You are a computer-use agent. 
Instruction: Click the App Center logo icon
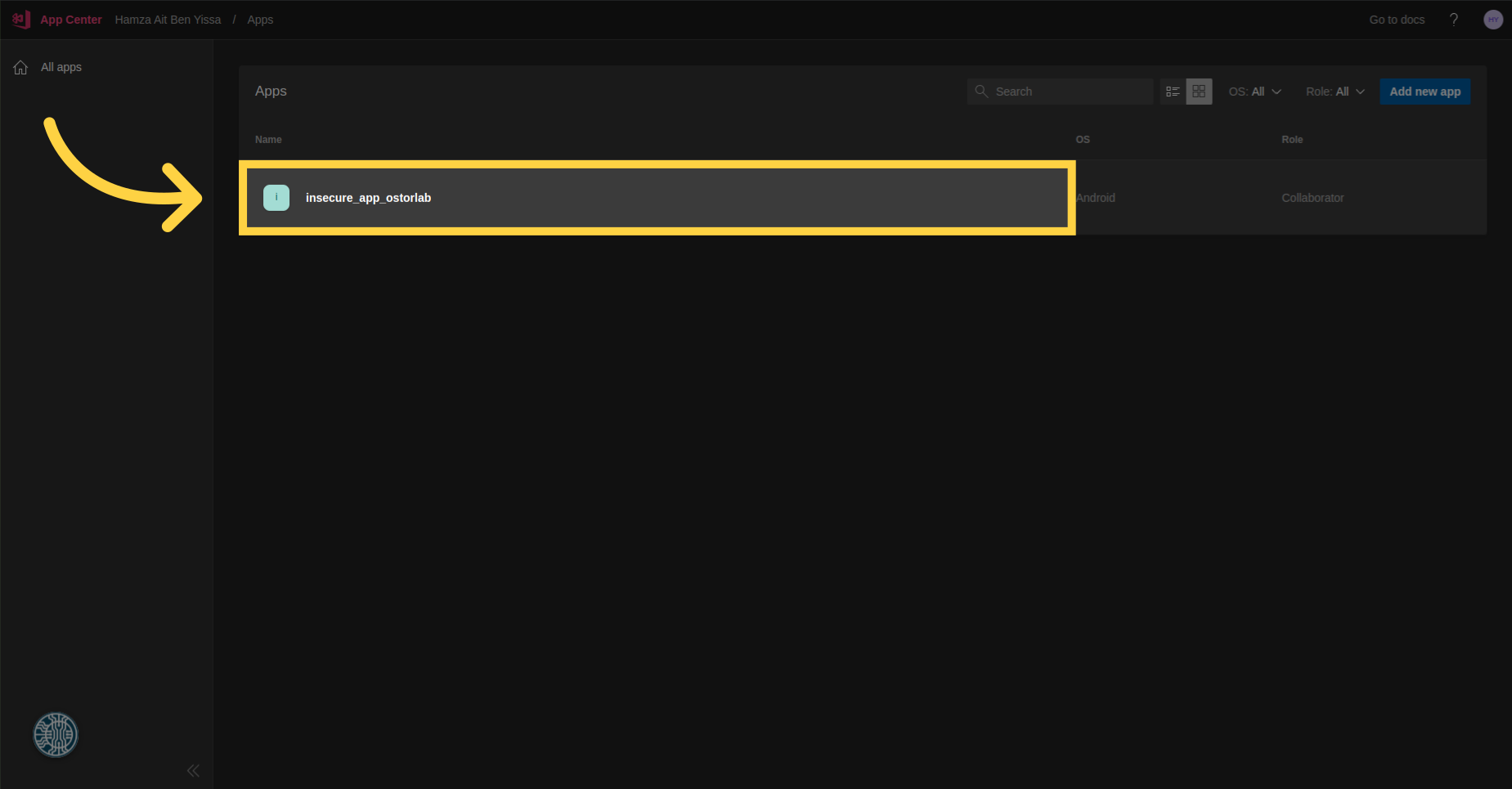tap(21, 20)
